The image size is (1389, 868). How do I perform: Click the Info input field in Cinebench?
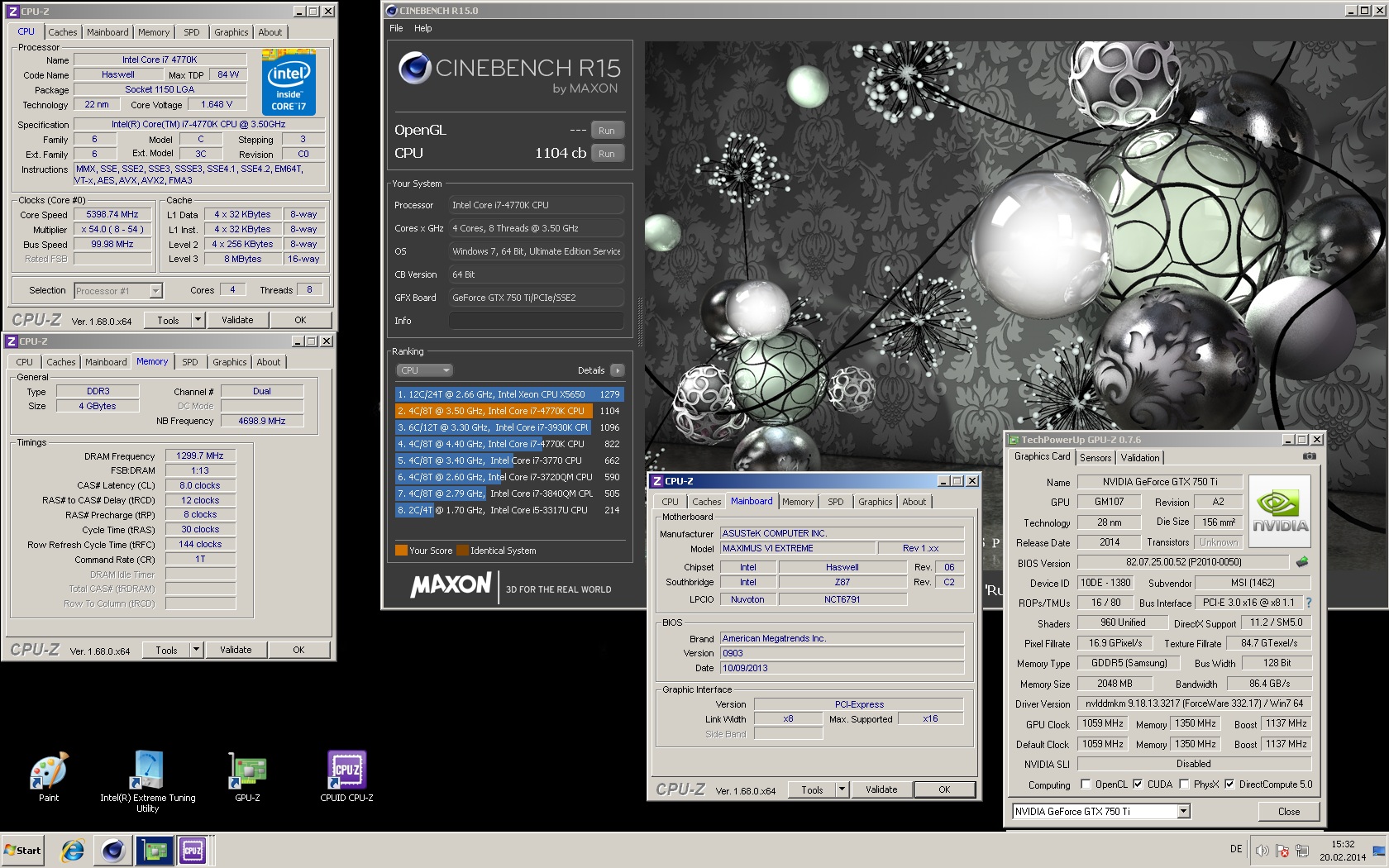536,321
